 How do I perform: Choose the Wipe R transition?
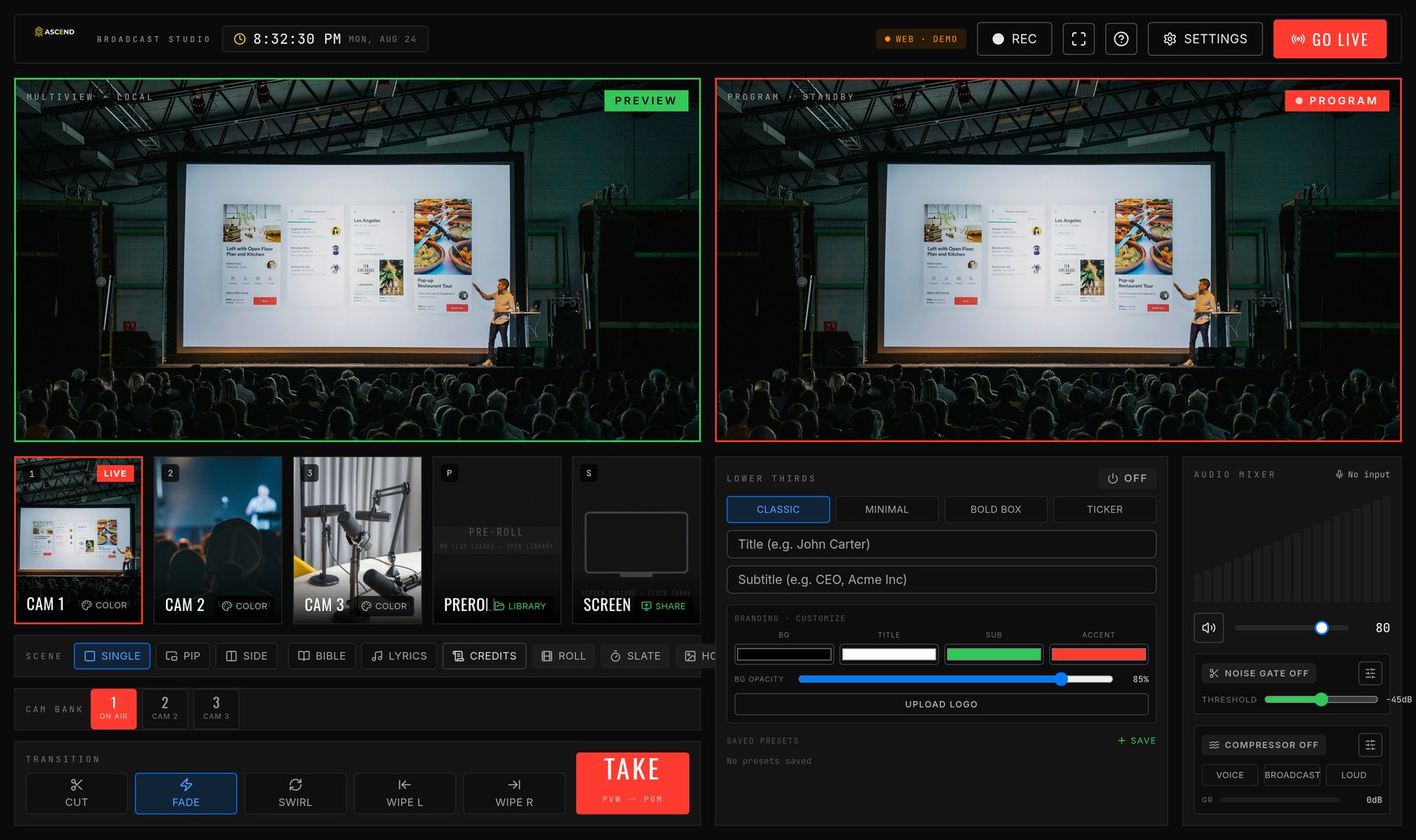point(514,793)
